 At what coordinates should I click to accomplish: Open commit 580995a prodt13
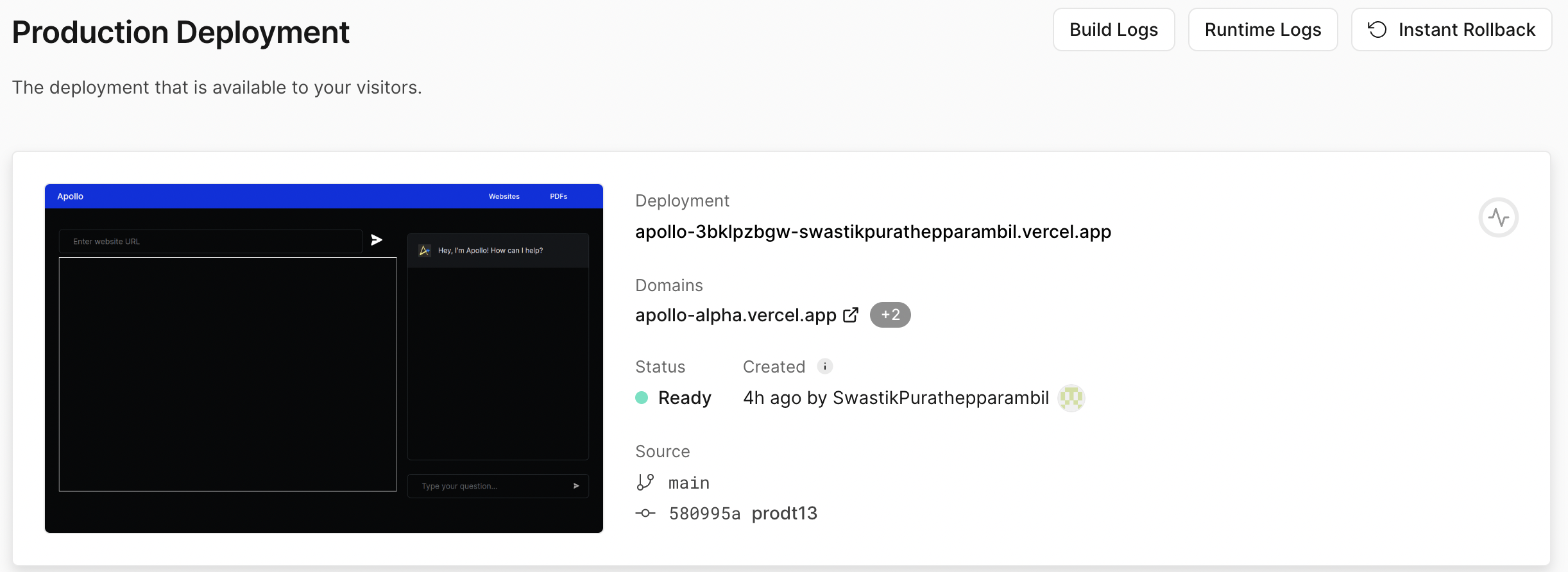click(743, 513)
